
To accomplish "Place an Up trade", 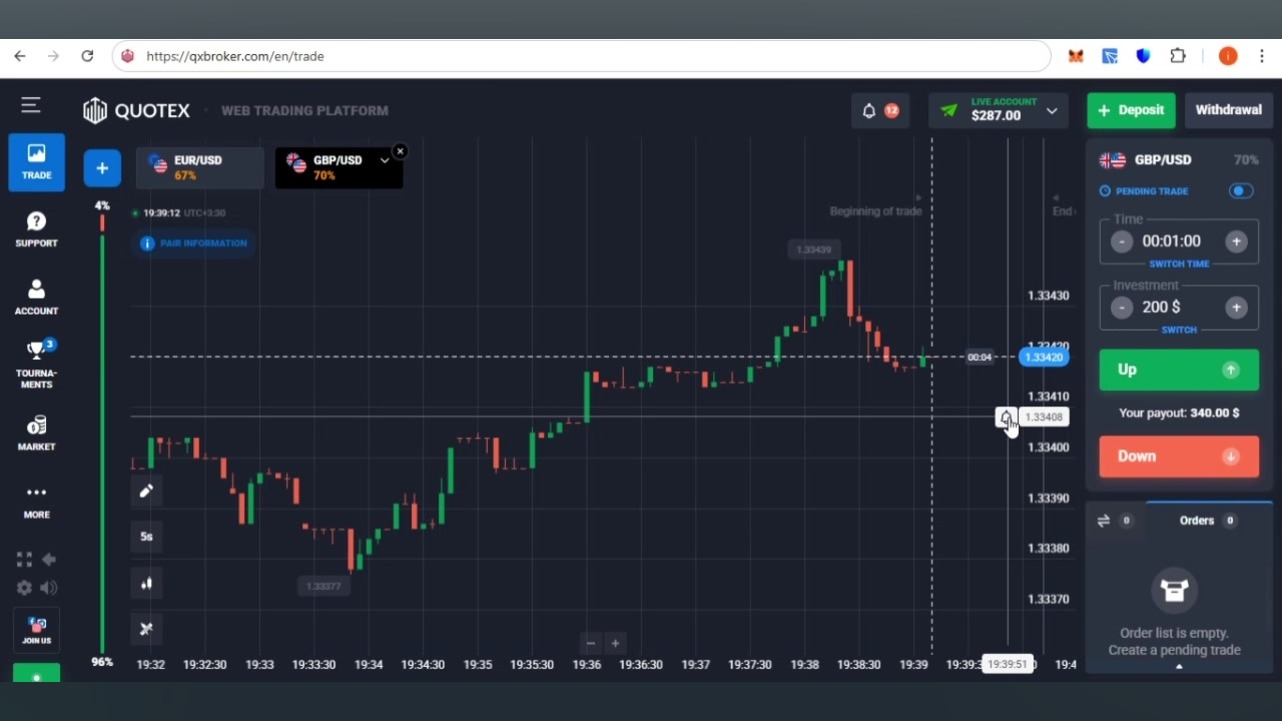I will 1179,370.
